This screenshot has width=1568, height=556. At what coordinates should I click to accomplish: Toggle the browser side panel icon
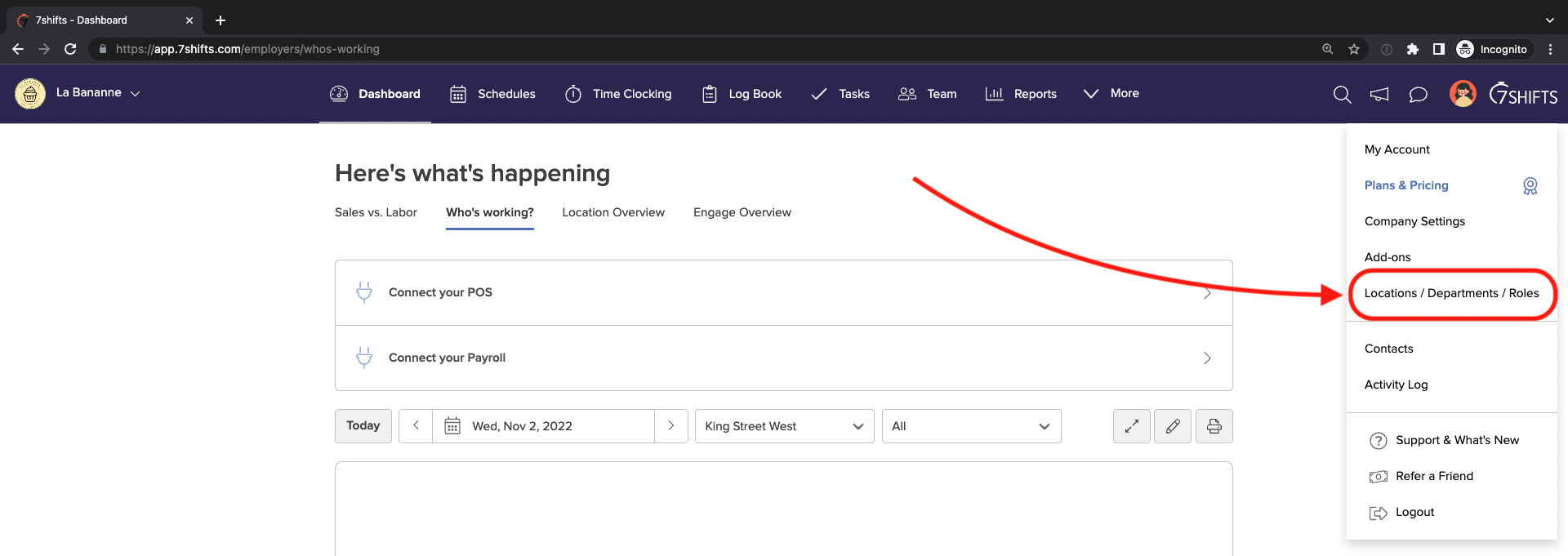(1439, 49)
